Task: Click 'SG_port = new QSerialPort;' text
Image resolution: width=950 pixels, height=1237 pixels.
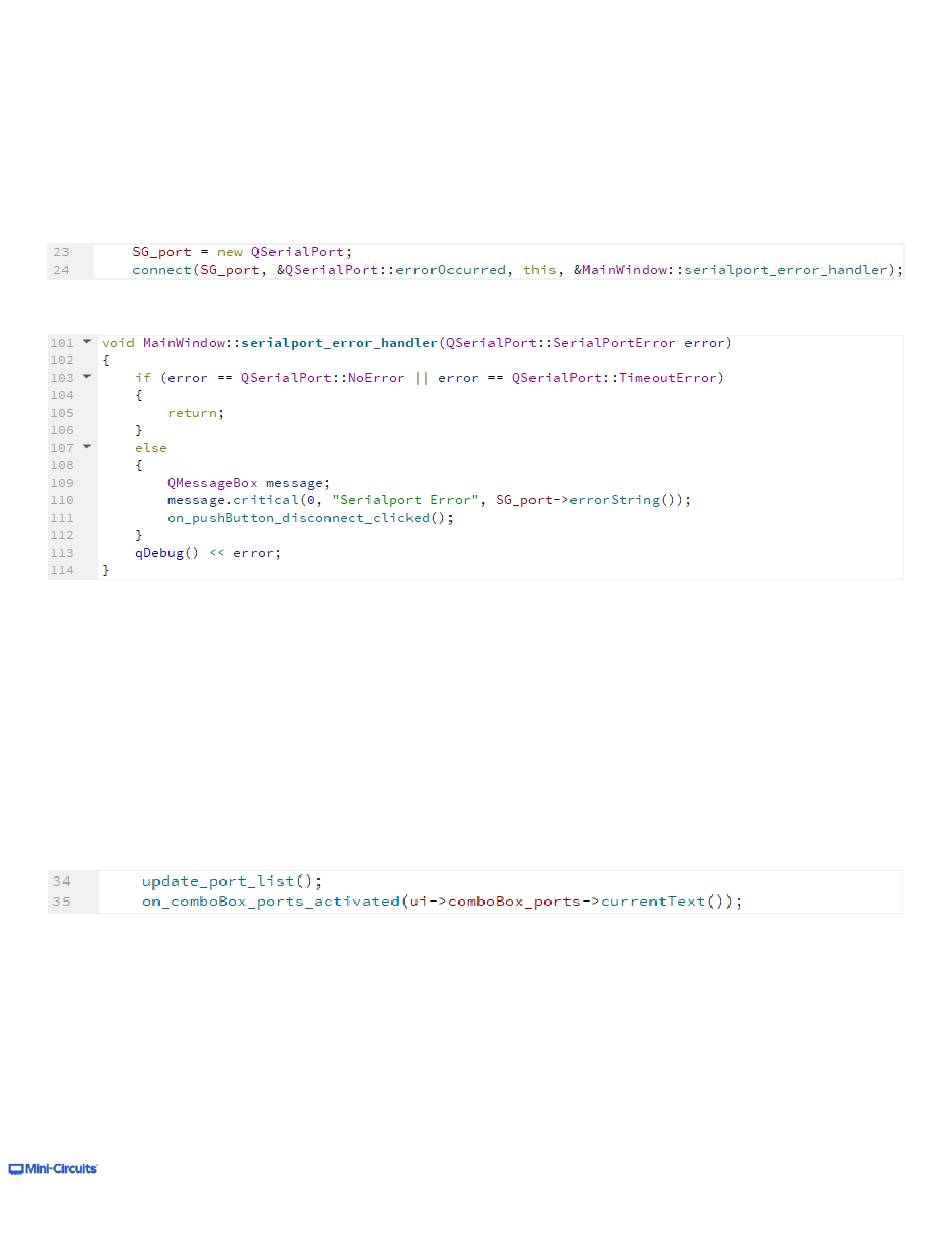Action: tap(242, 252)
